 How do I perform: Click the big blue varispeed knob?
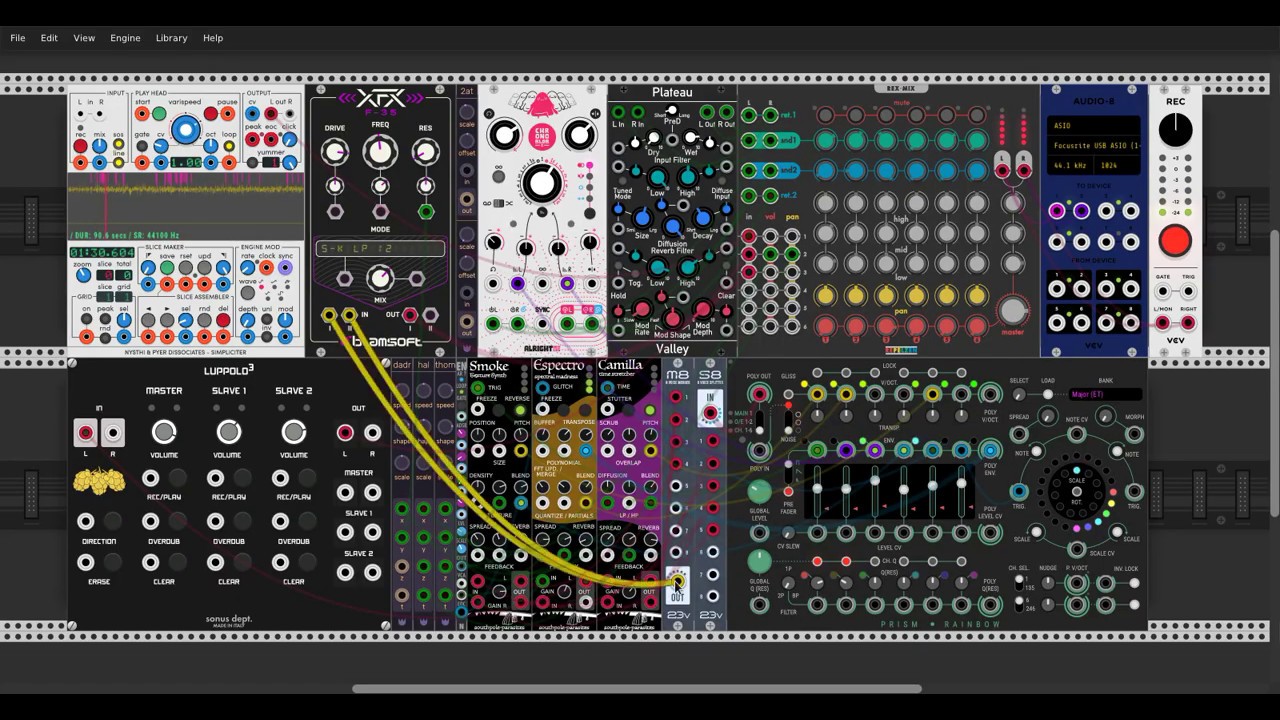185,130
